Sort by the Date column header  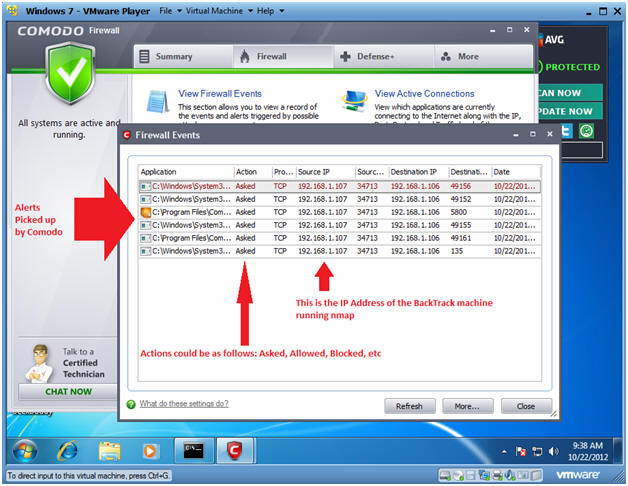(516, 172)
